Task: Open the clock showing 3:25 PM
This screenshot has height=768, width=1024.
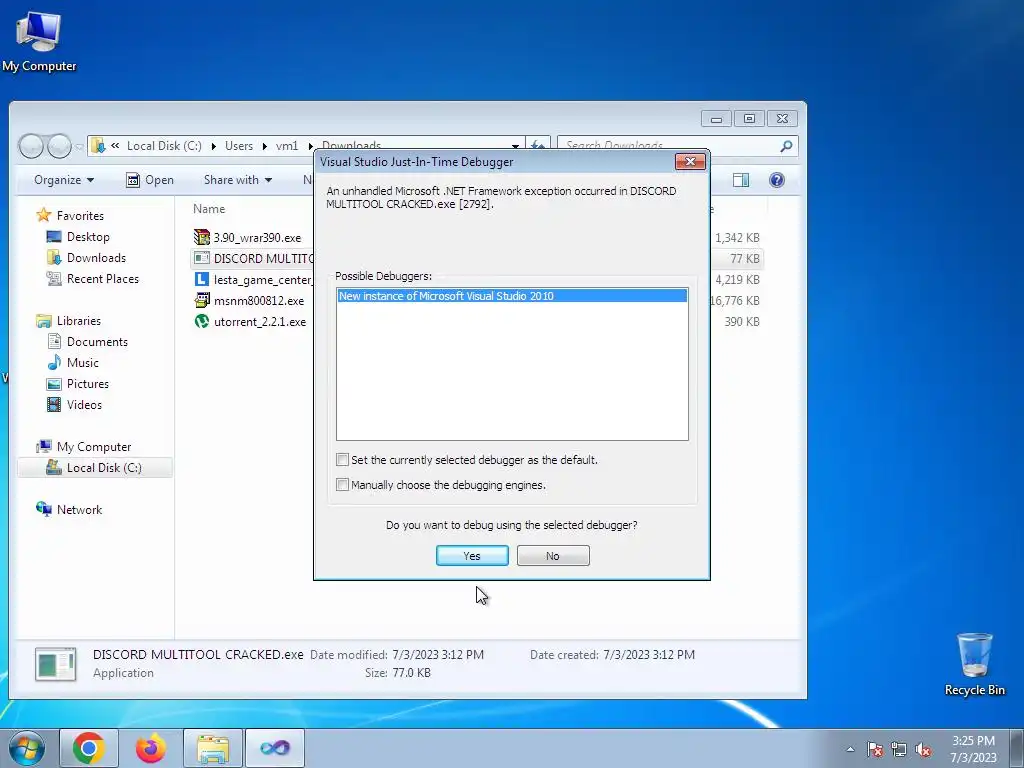Action: point(973,749)
